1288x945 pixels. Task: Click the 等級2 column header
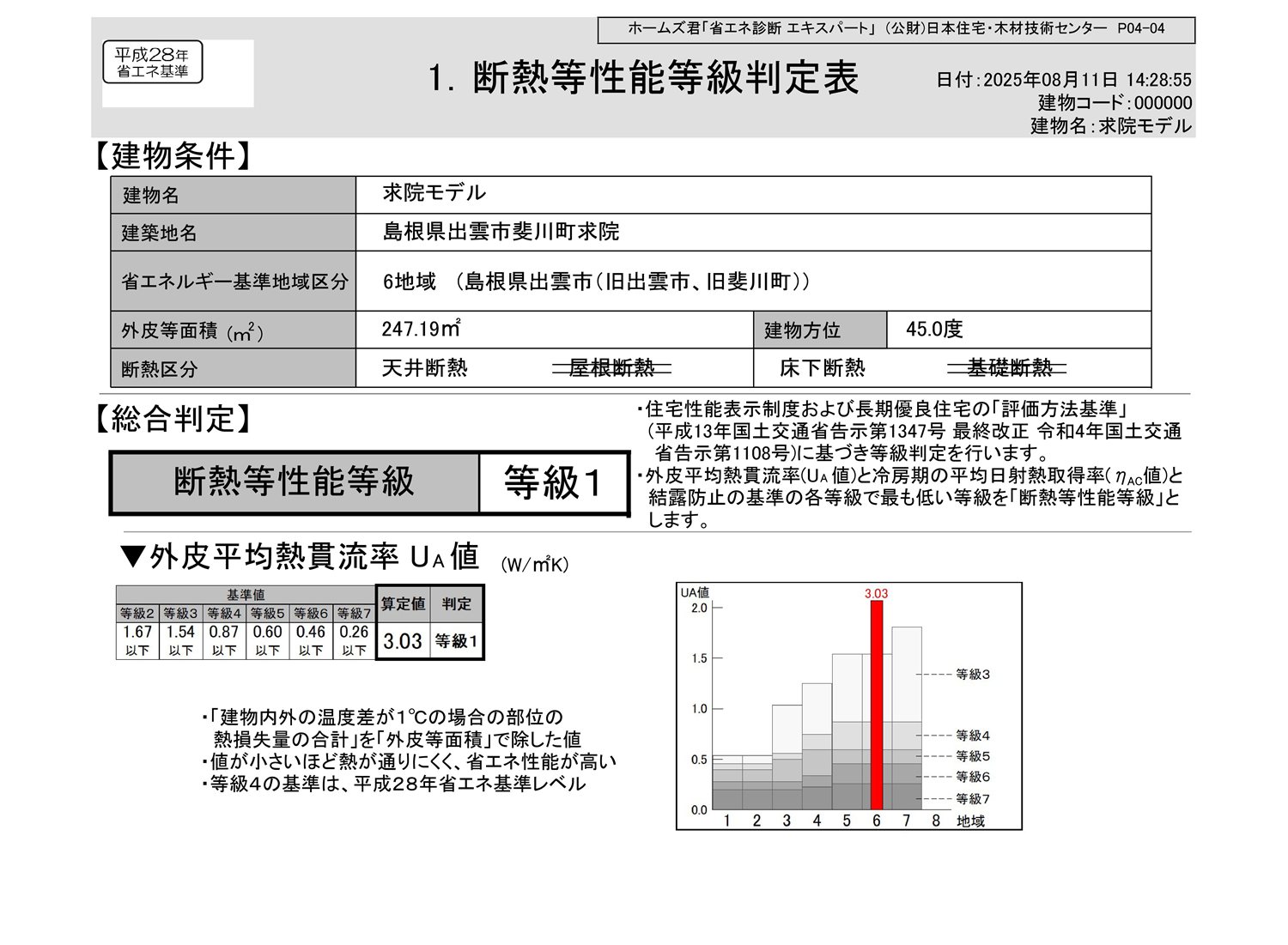(137, 614)
